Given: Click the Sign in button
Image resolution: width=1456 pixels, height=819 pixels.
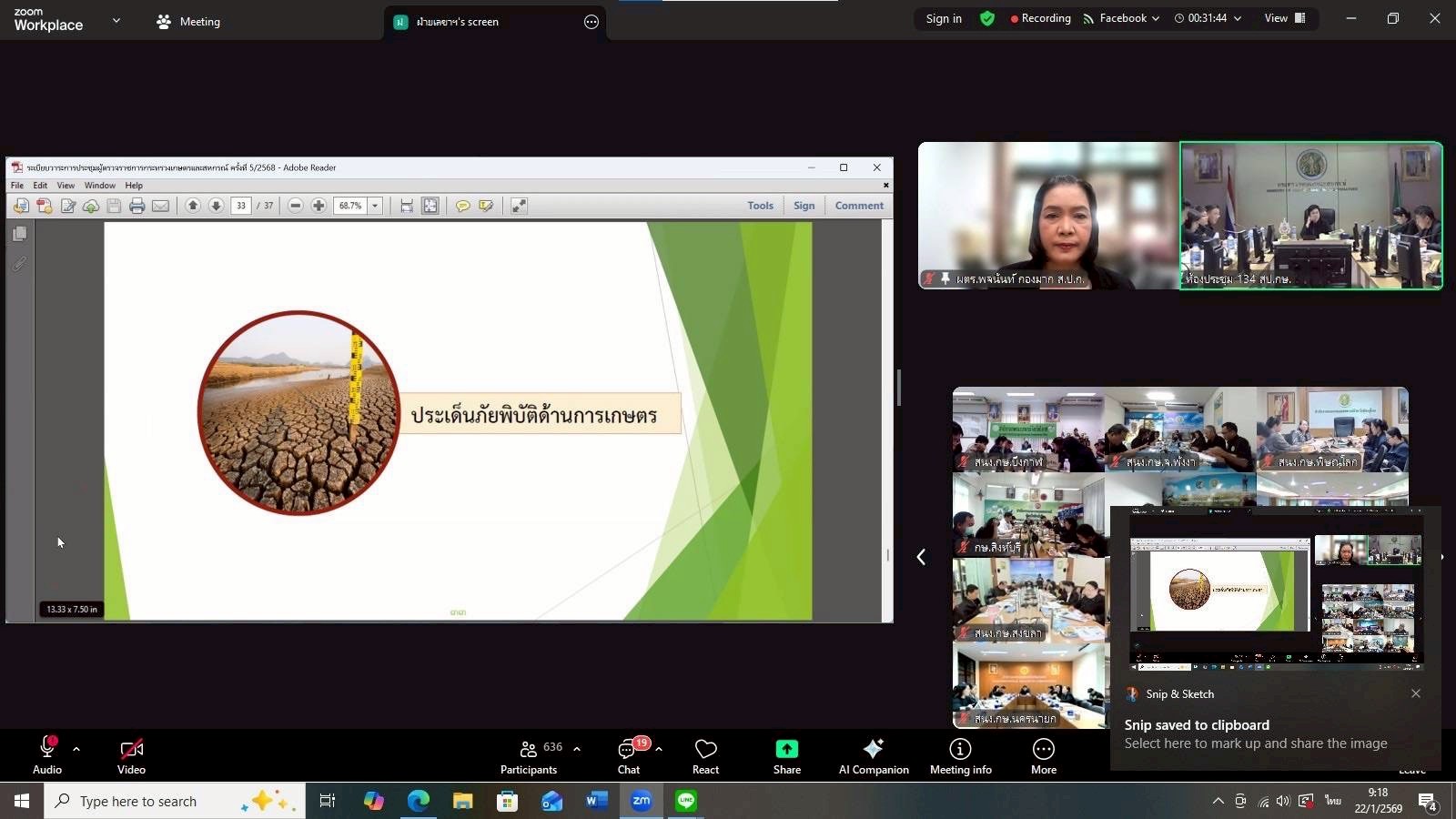Looking at the screenshot, I should (x=943, y=17).
